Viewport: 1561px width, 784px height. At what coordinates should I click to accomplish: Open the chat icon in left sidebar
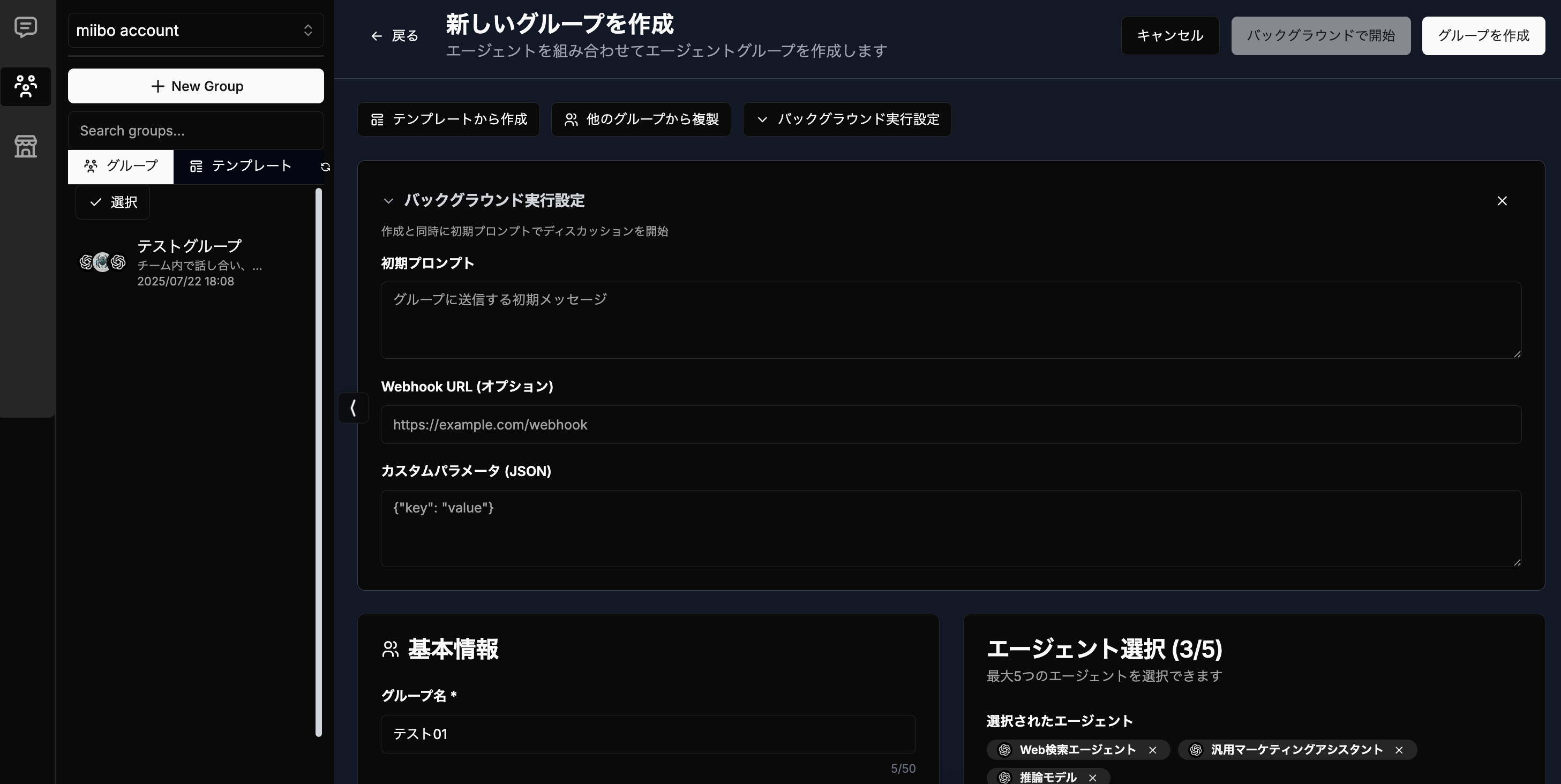coord(26,27)
